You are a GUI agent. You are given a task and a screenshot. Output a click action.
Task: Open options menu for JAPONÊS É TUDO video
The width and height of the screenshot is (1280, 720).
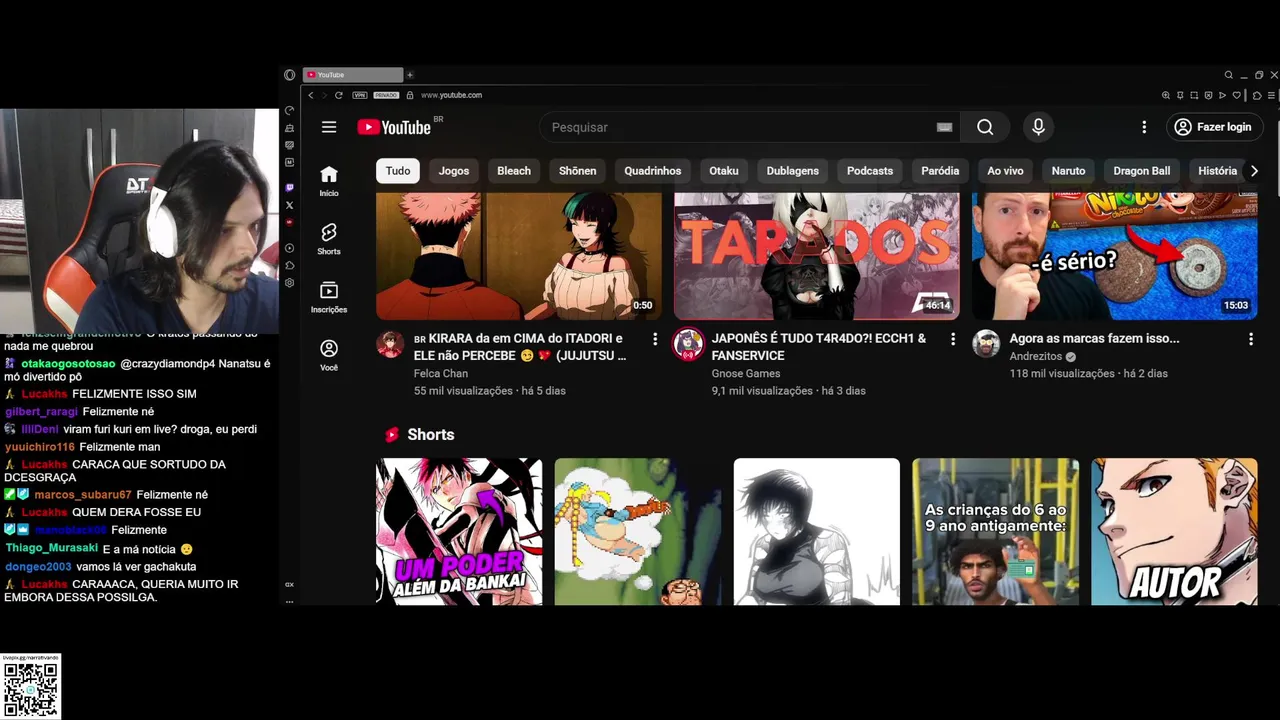953,339
